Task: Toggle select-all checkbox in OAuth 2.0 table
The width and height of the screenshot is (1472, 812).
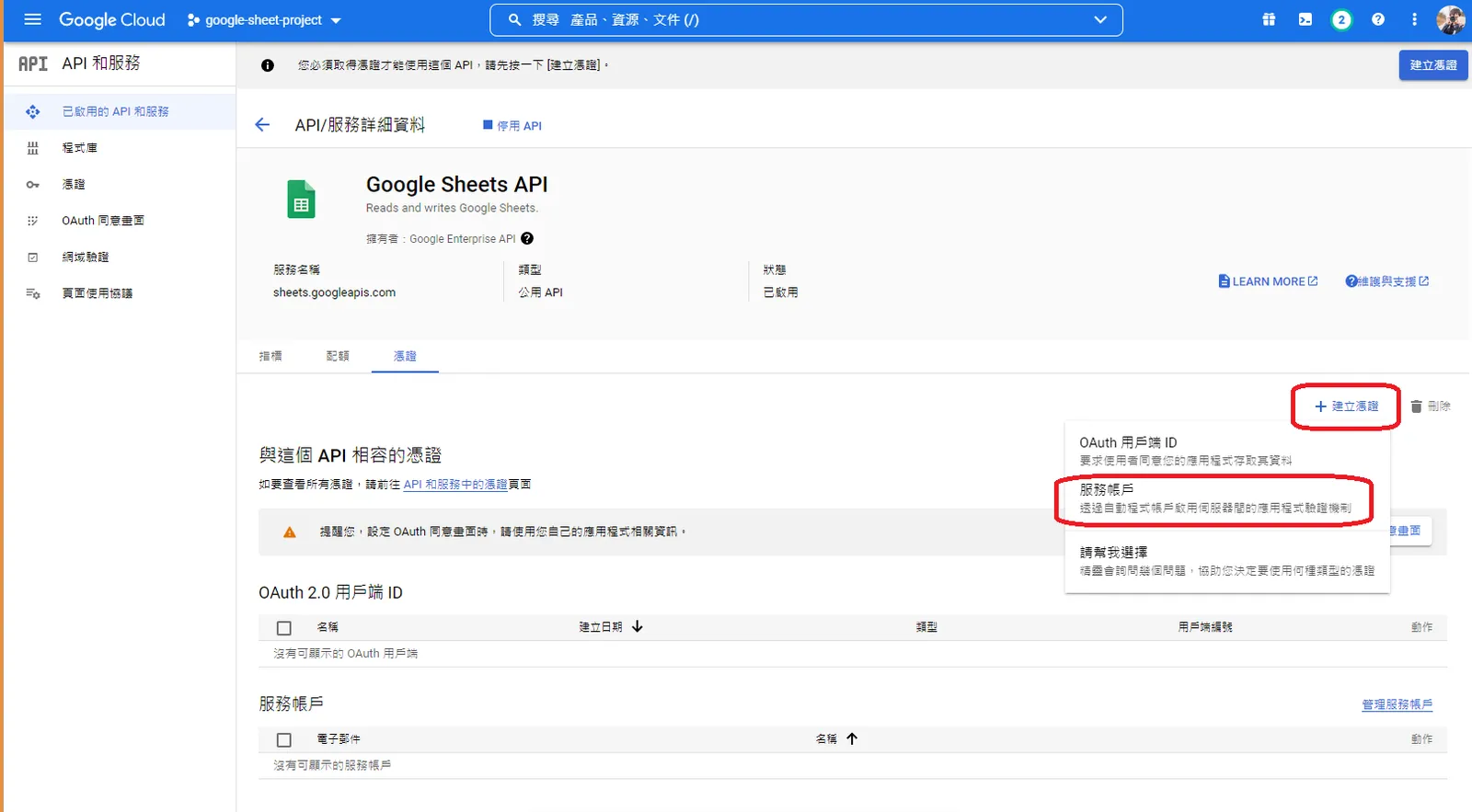Action: click(283, 627)
